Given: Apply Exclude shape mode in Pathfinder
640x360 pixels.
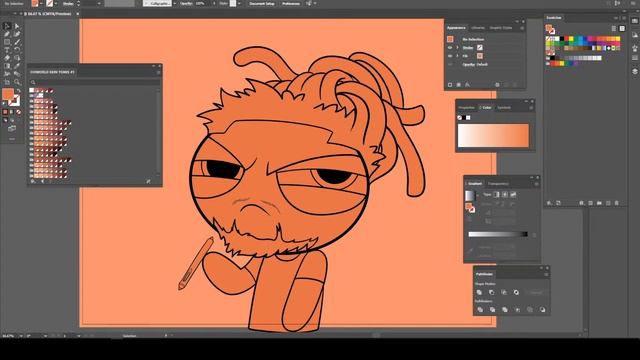Looking at the screenshot, I should (x=516, y=292).
